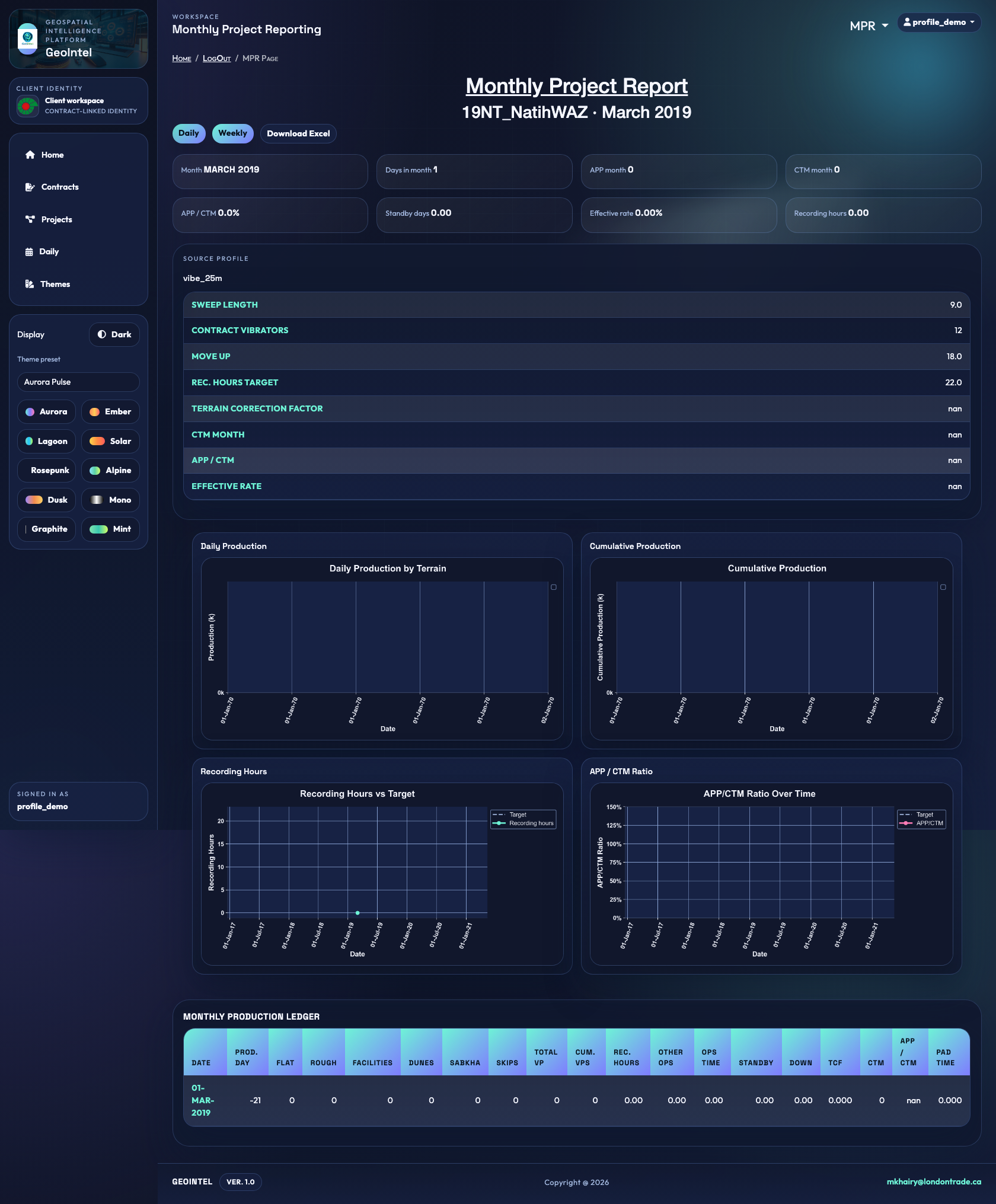996x1204 pixels.
Task: Click the 01-MAR-2019 row in the ledger
Action: [x=202, y=1100]
